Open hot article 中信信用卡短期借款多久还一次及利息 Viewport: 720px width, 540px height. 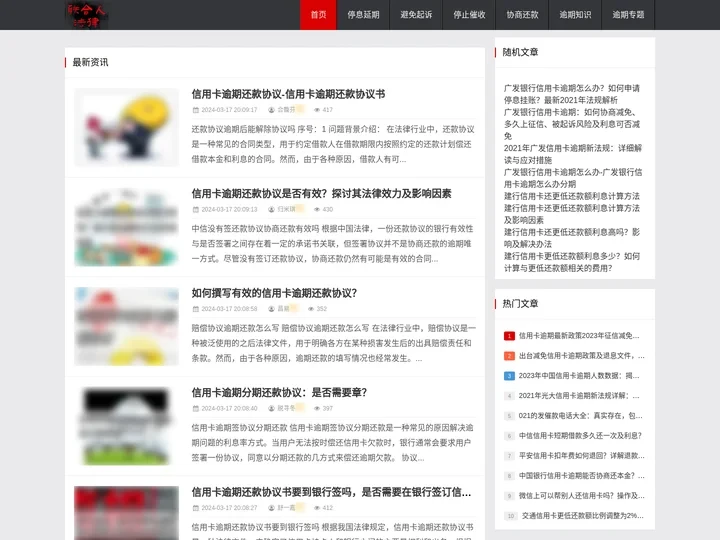(x=580, y=436)
